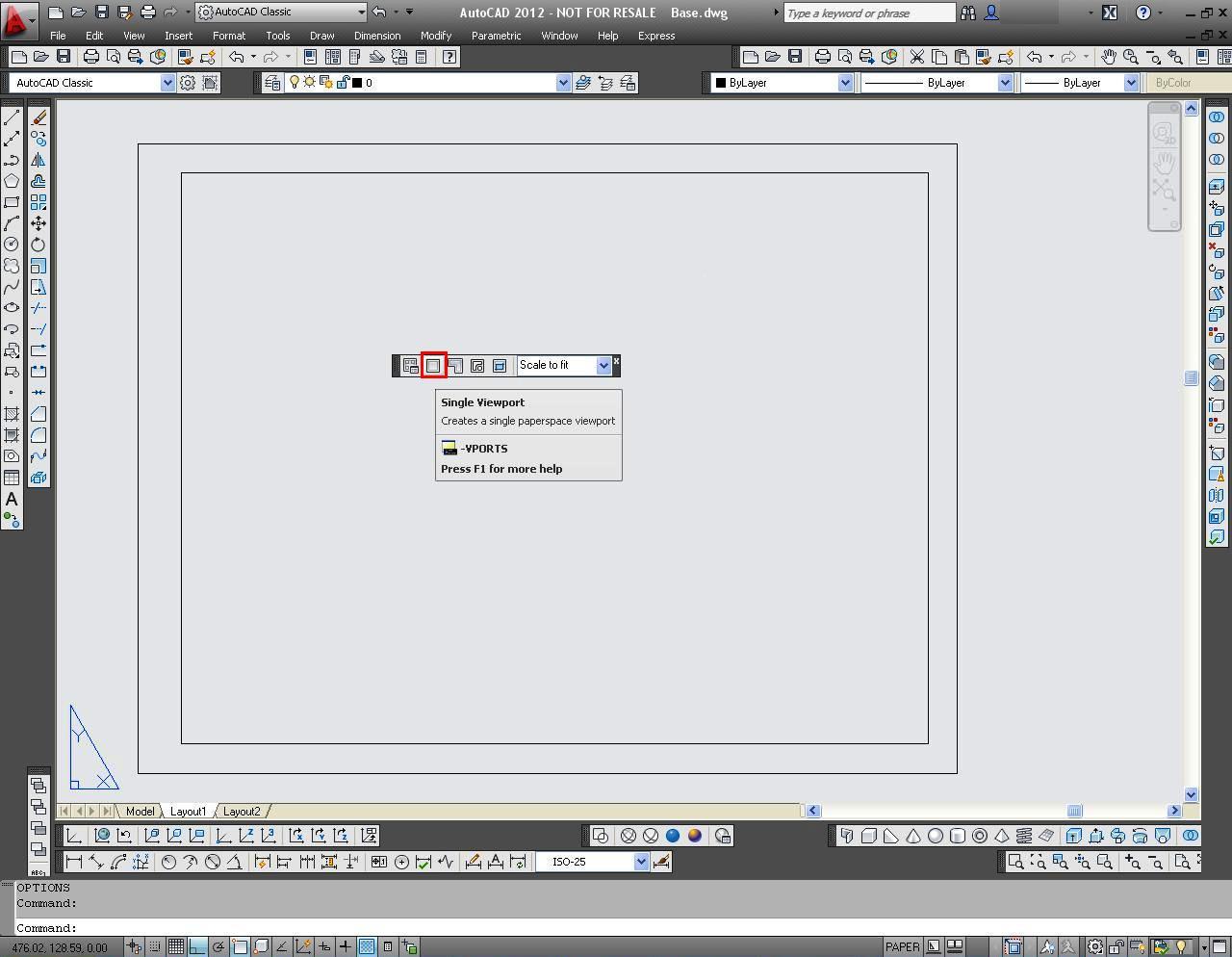Toggle Object Snap in the status bar
Image resolution: width=1232 pixels, height=957 pixels.
(x=238, y=947)
